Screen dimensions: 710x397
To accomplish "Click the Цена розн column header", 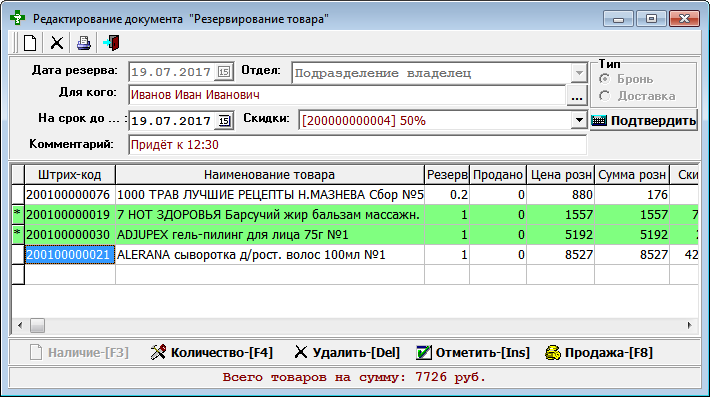I will [561, 175].
